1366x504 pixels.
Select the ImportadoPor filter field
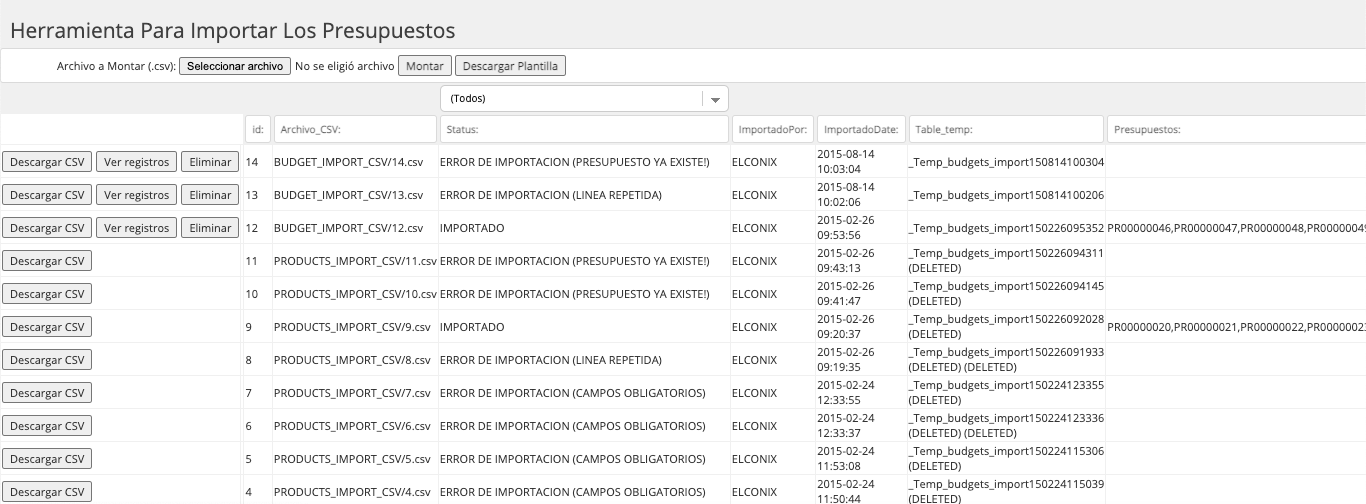773,129
